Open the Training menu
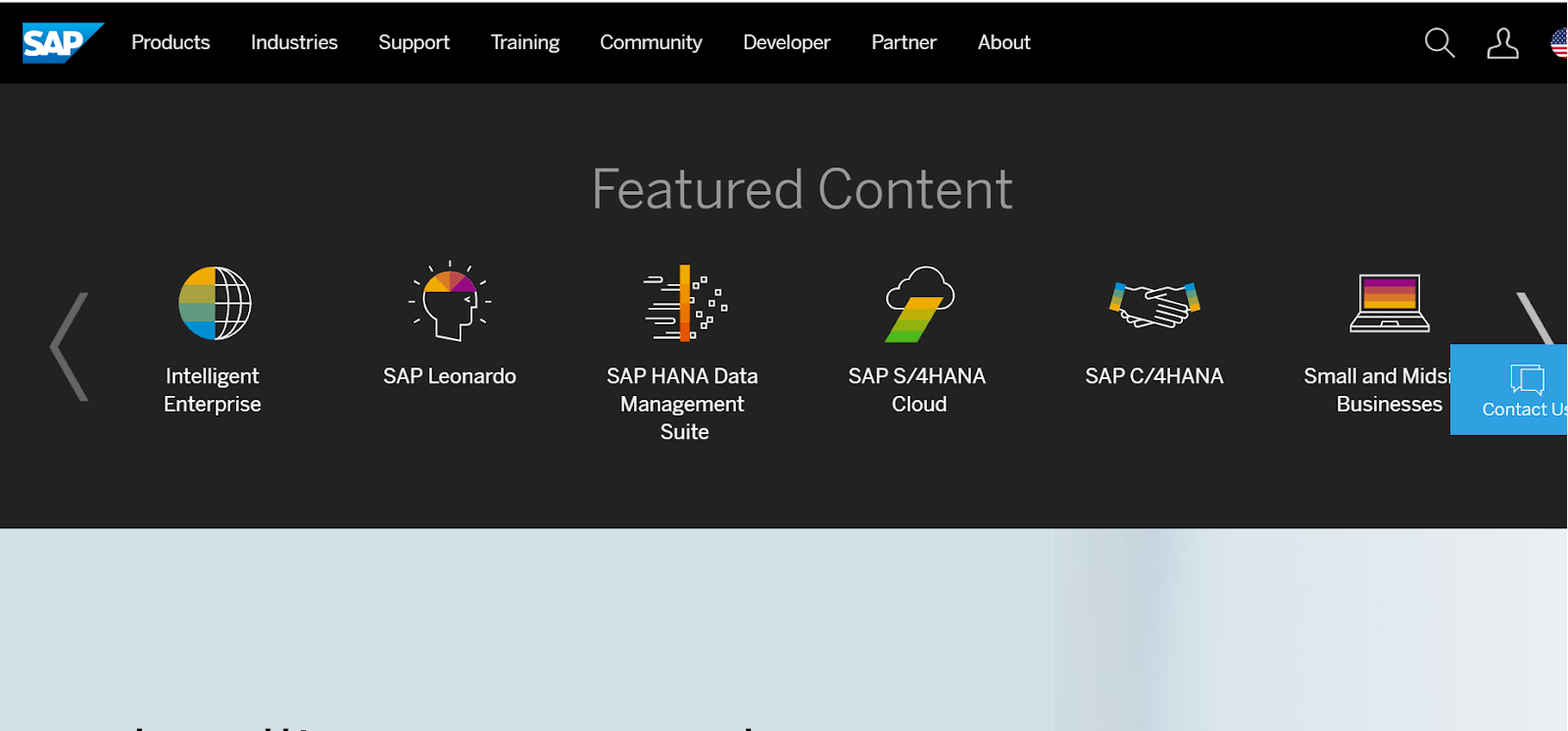Screen dimensions: 1568x731 pos(525,42)
